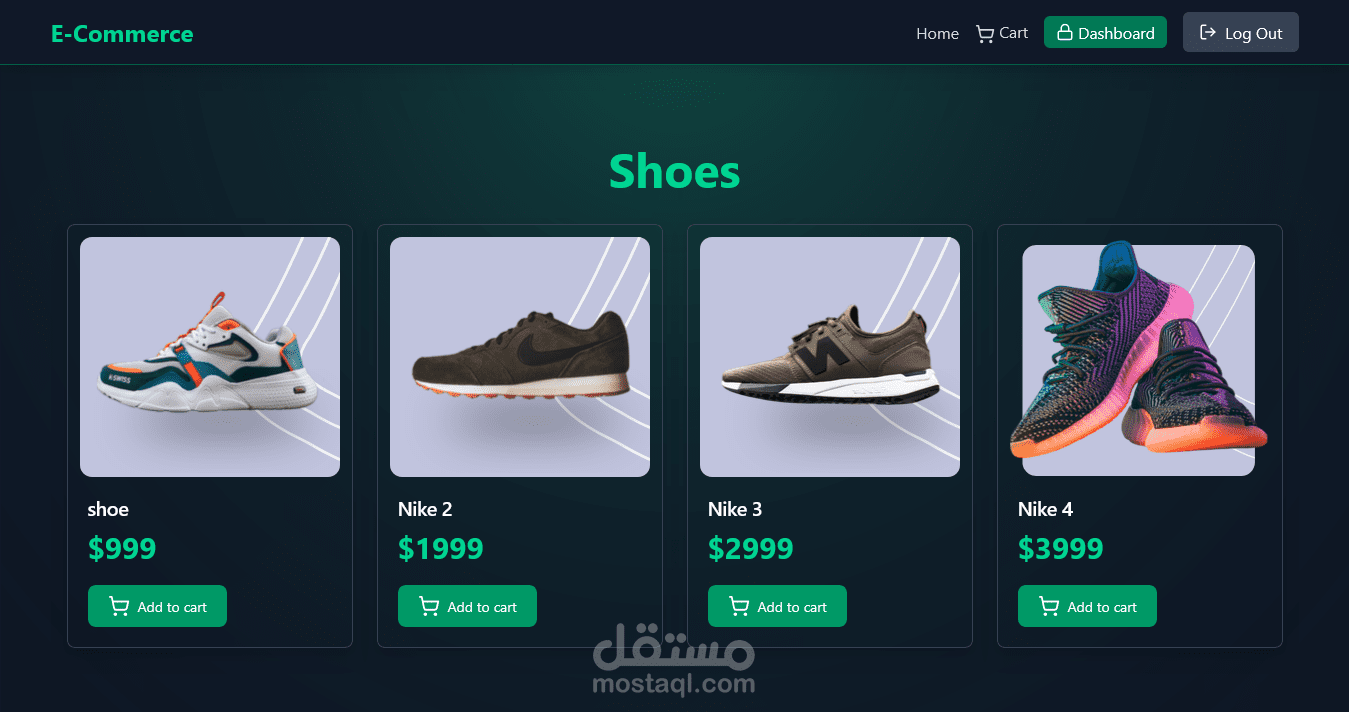
Task: Add Nike 2 to the cart
Action: [x=467, y=606]
